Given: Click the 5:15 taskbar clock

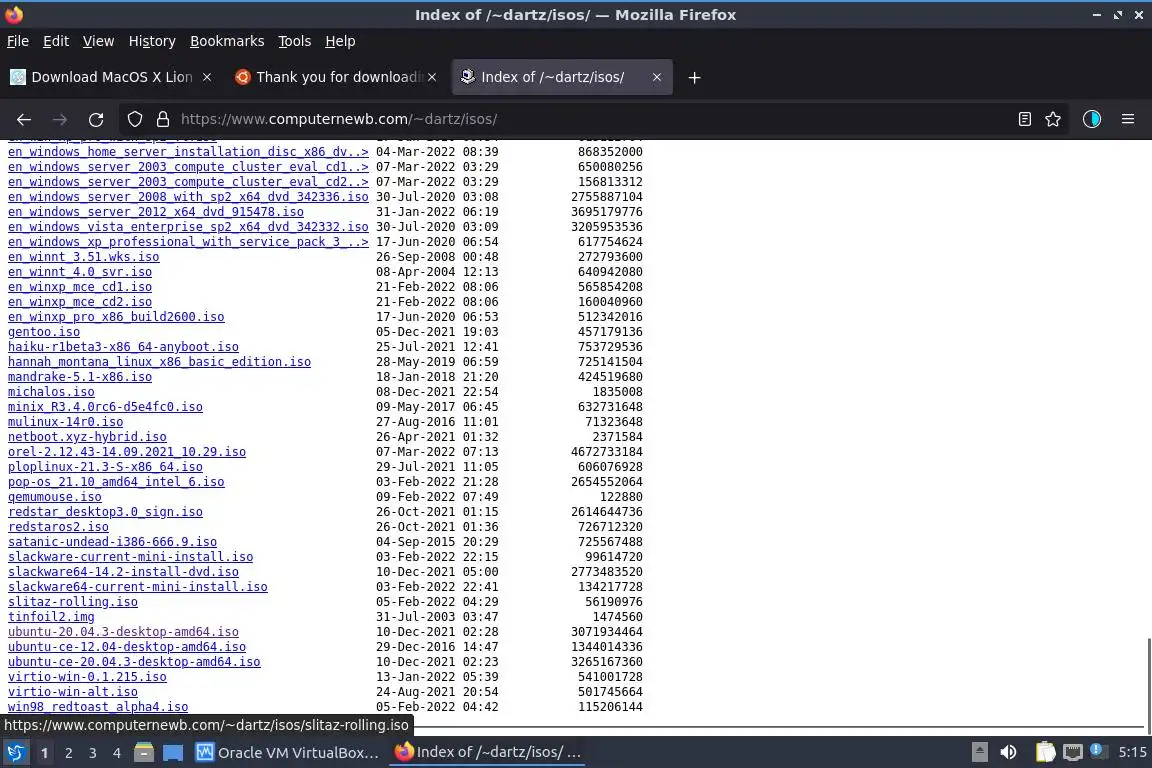Looking at the screenshot, I should (x=1132, y=753).
